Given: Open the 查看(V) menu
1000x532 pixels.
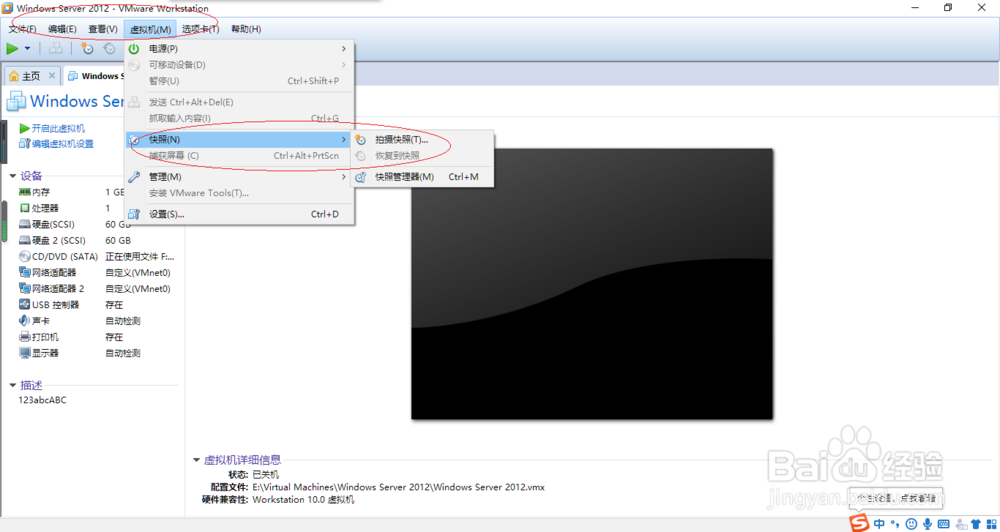Looking at the screenshot, I should pyautogui.click(x=103, y=29).
